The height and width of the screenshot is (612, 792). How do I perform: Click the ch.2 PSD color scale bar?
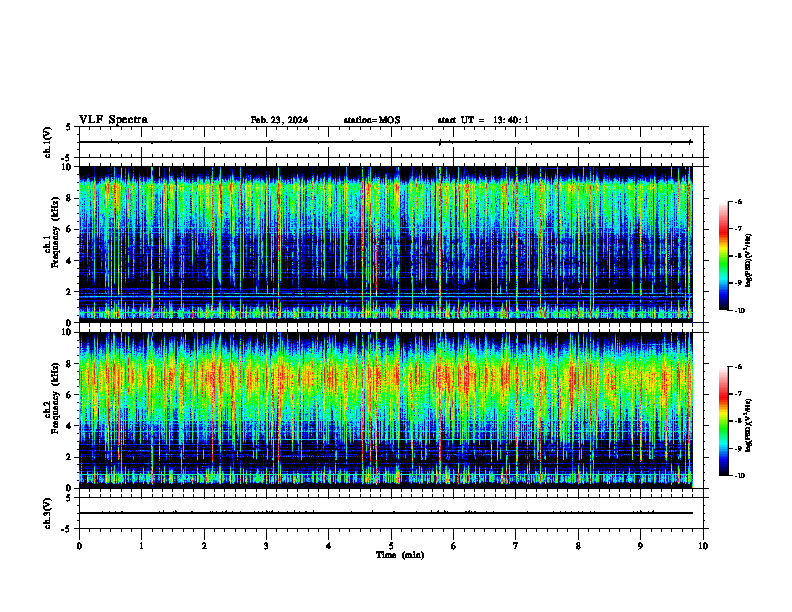pyautogui.click(x=724, y=421)
